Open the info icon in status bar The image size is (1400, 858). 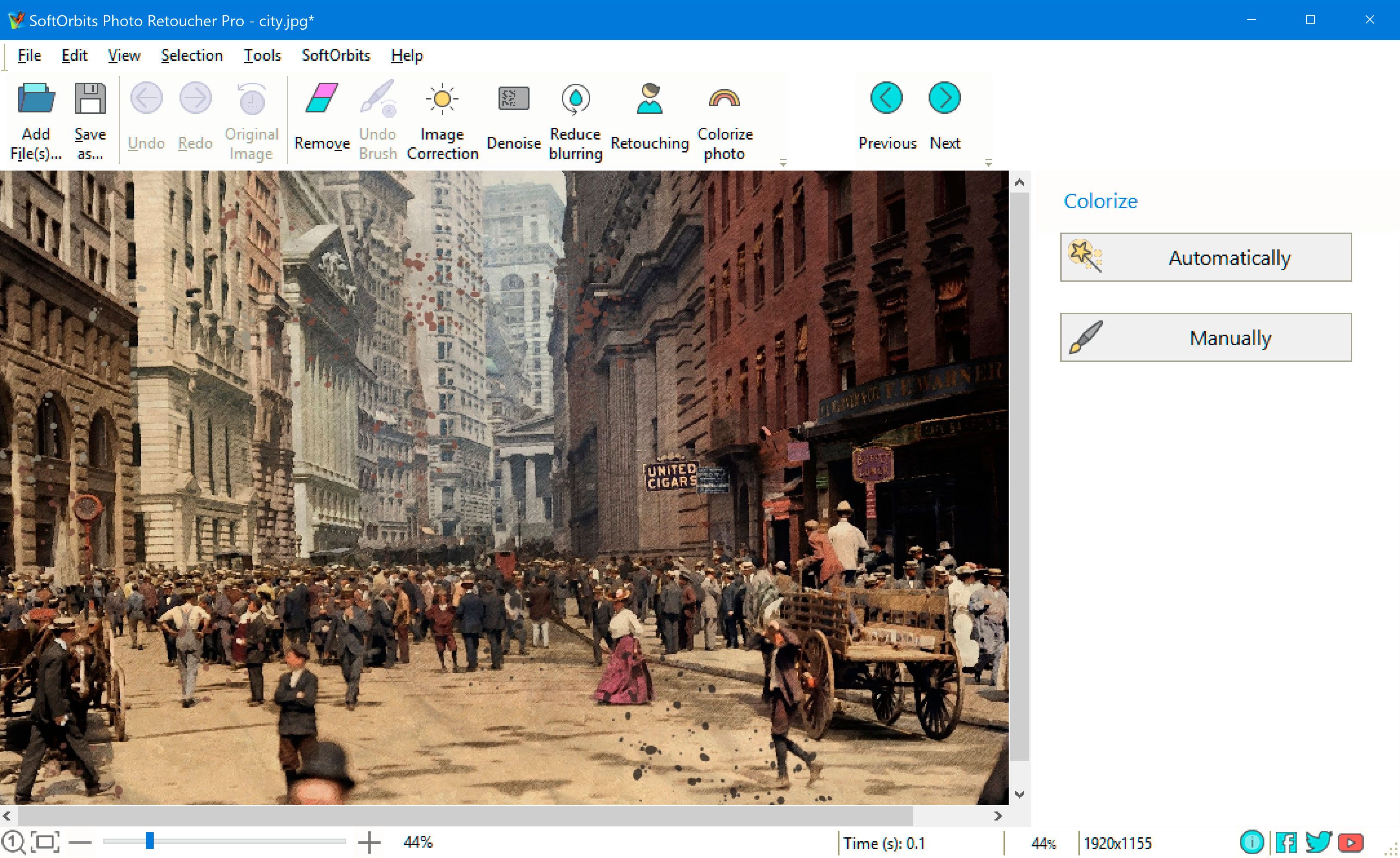point(1252,842)
